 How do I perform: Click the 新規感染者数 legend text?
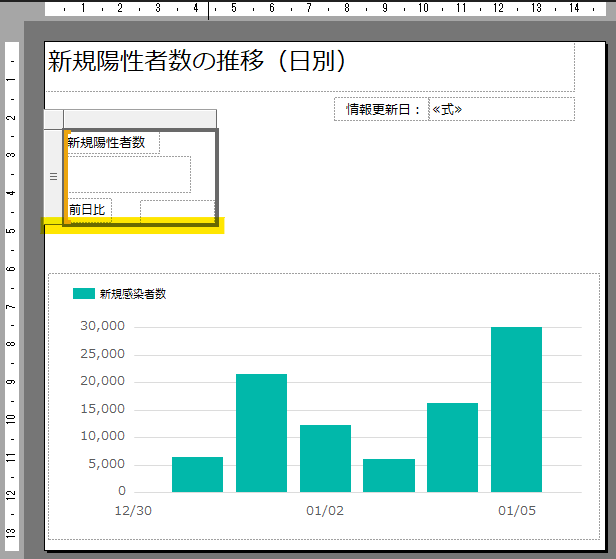[133, 294]
